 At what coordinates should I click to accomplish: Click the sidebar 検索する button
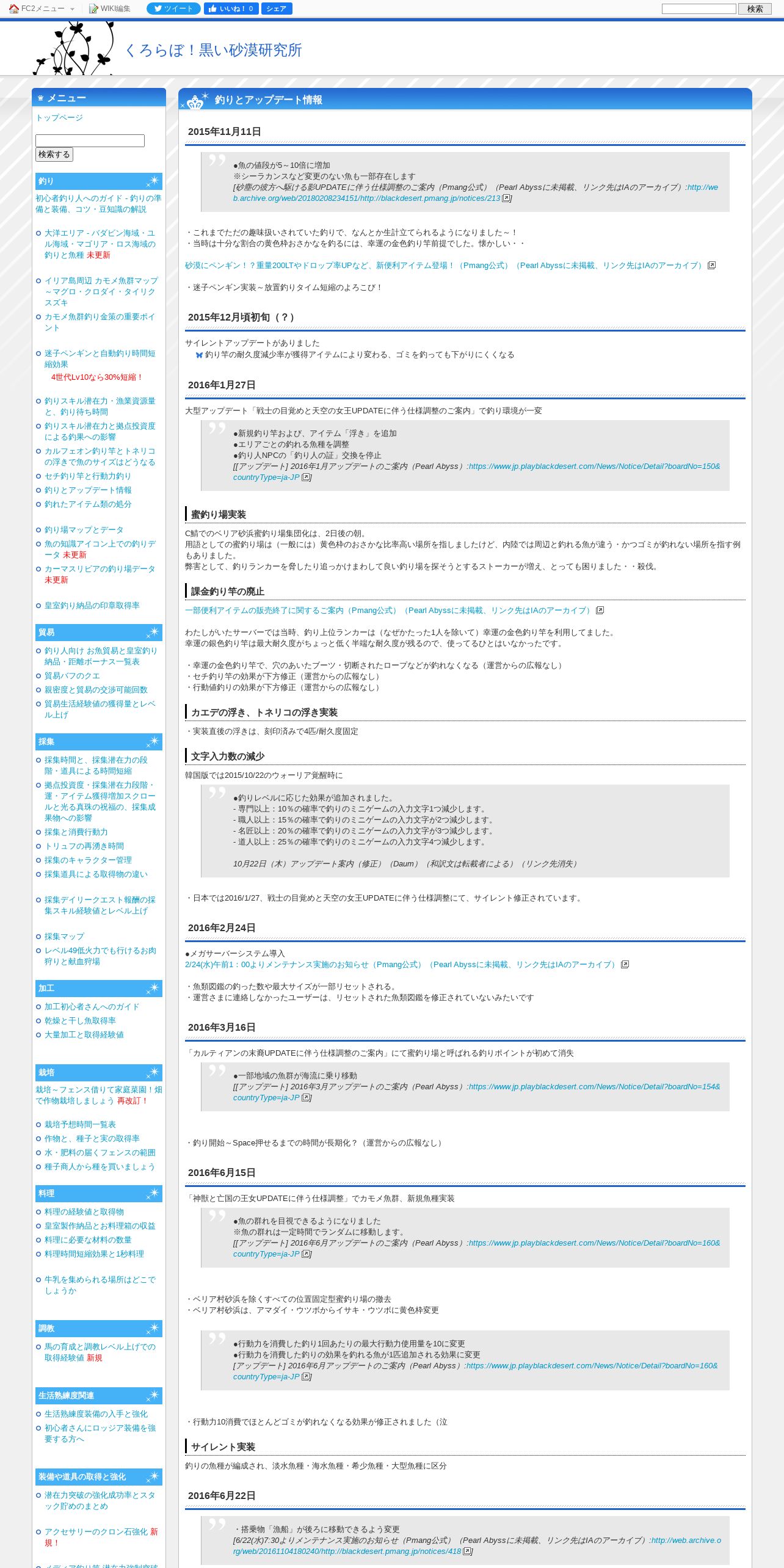pos(54,154)
